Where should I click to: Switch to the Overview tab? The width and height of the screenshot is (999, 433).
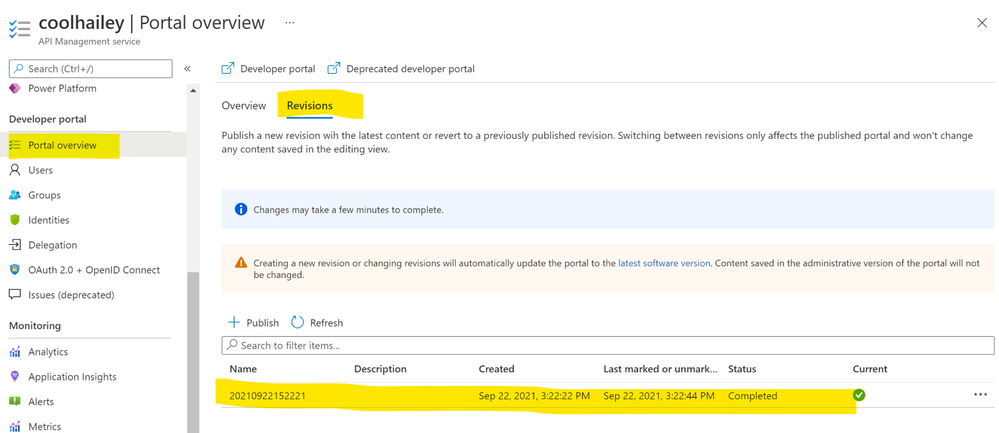coord(244,105)
